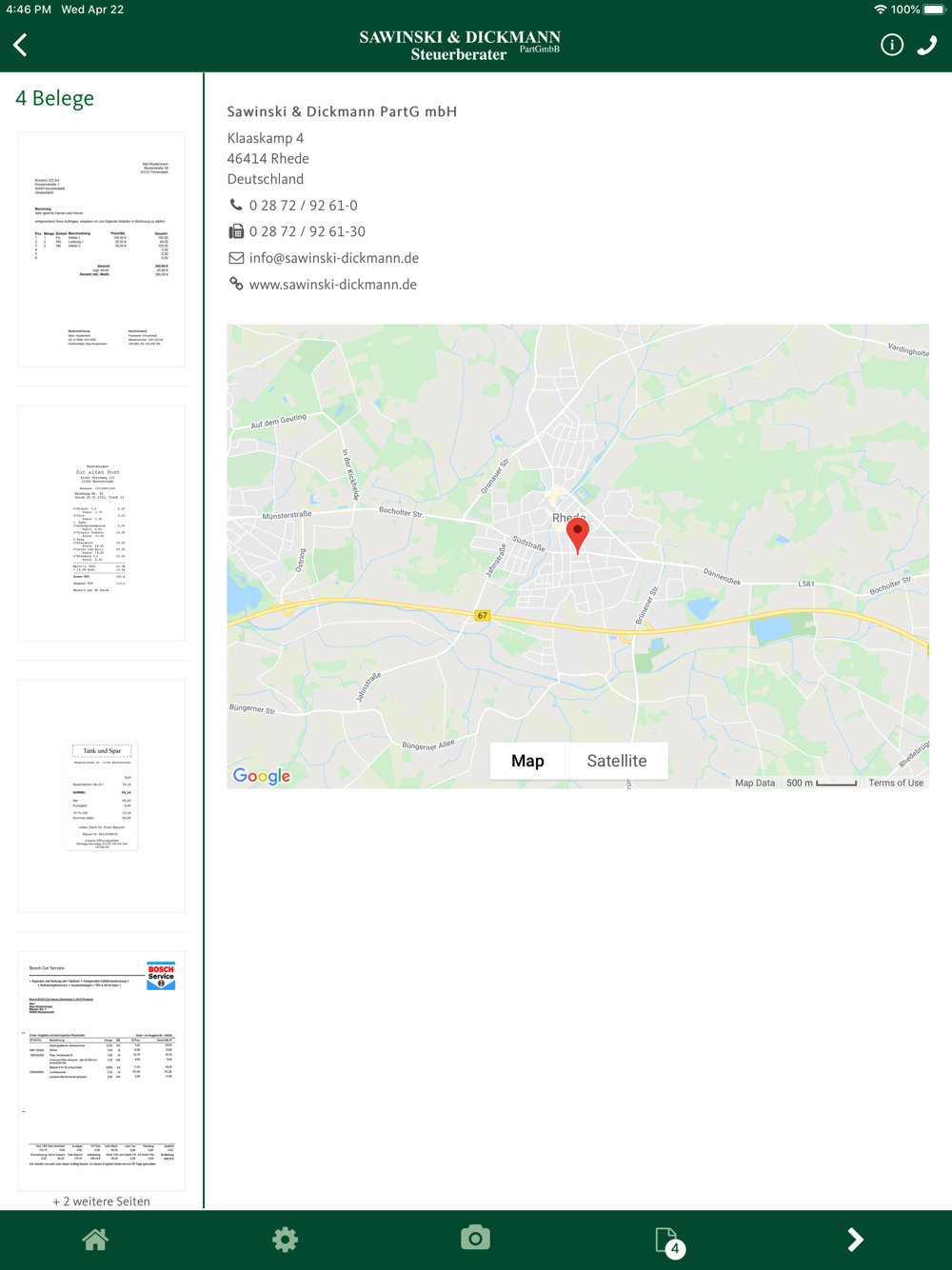Open settings gear in bottom bar
This screenshot has height=1270, width=952.
(x=285, y=1239)
